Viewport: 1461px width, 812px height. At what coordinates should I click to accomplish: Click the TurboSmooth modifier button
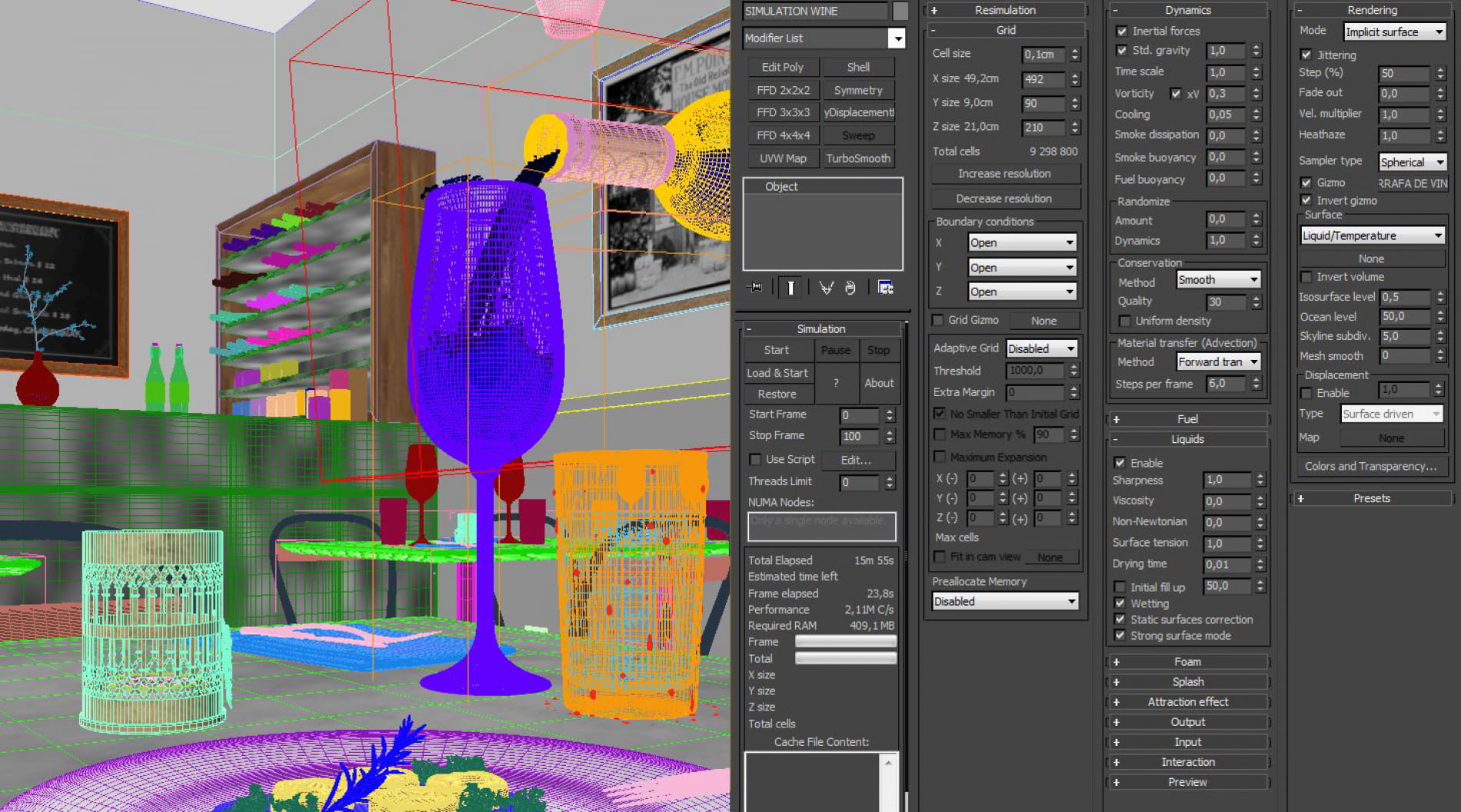pyautogui.click(x=858, y=158)
